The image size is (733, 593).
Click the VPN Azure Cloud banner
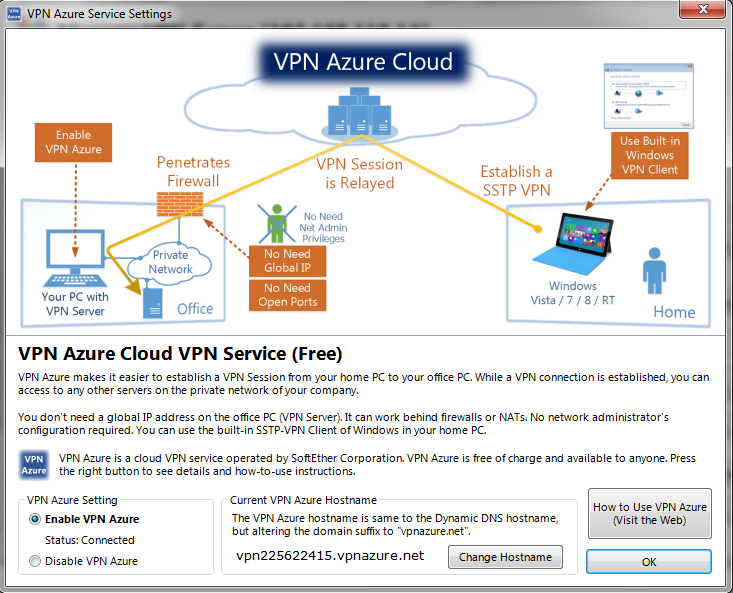click(363, 62)
